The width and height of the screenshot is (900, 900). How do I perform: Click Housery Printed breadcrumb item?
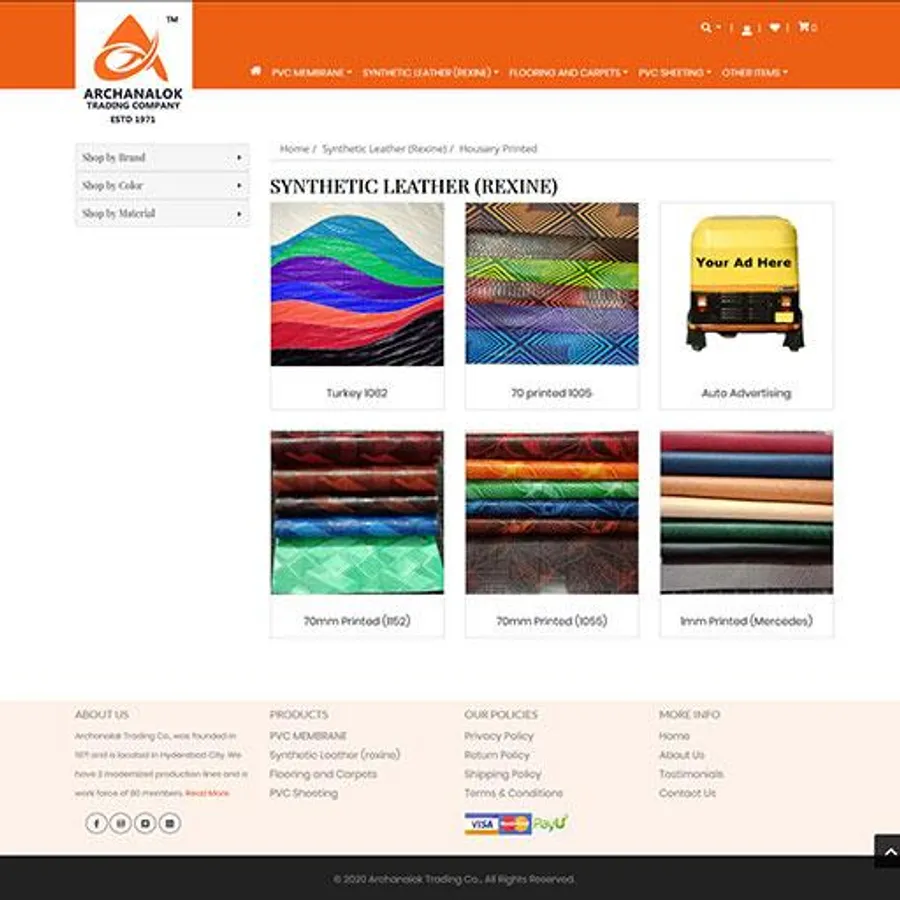click(x=498, y=149)
